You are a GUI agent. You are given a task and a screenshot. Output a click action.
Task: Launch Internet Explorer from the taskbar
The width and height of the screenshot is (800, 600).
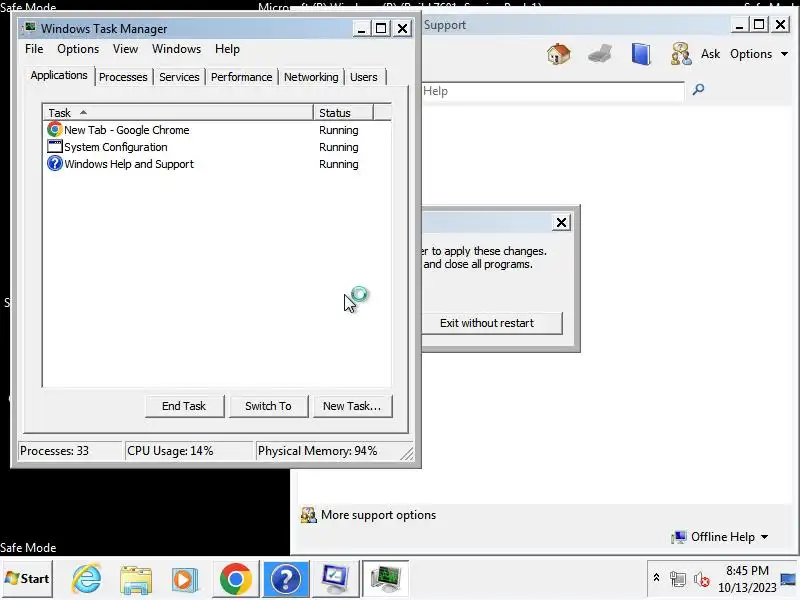click(x=86, y=579)
